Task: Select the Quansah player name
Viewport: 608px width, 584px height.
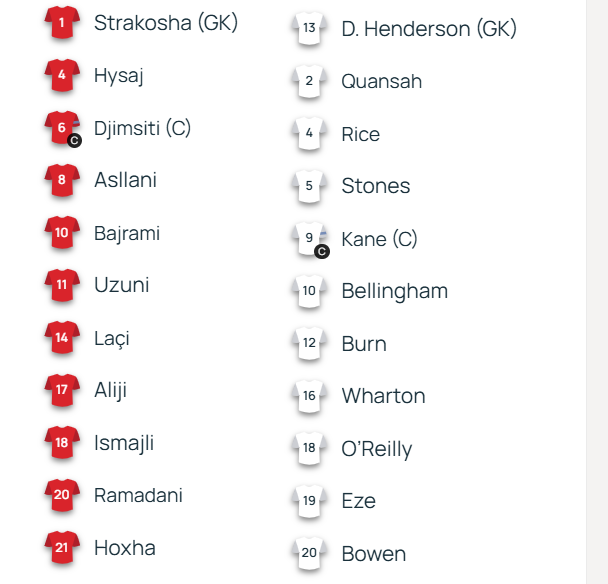Action: click(x=381, y=81)
